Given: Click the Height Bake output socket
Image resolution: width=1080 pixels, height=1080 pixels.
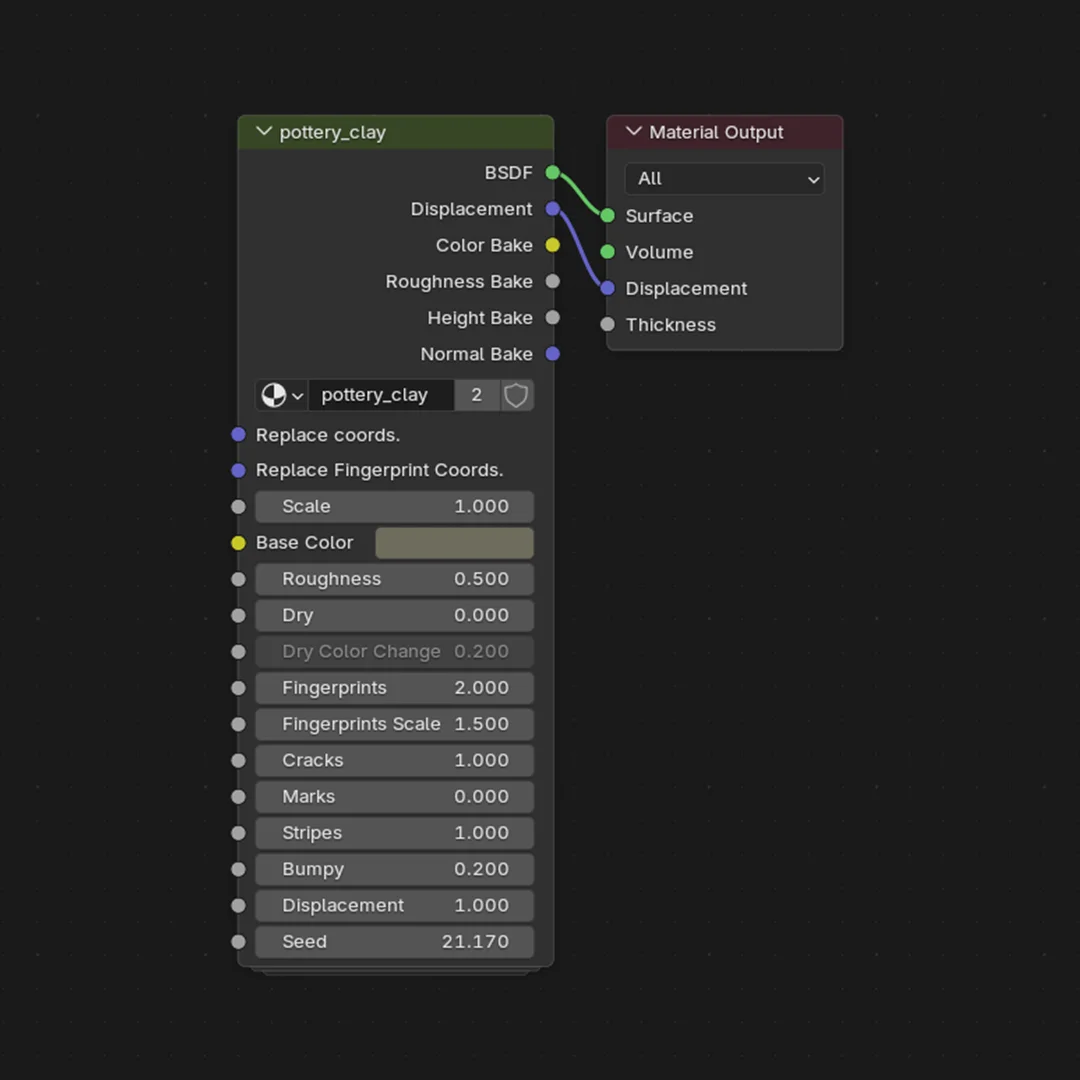Looking at the screenshot, I should click(552, 317).
